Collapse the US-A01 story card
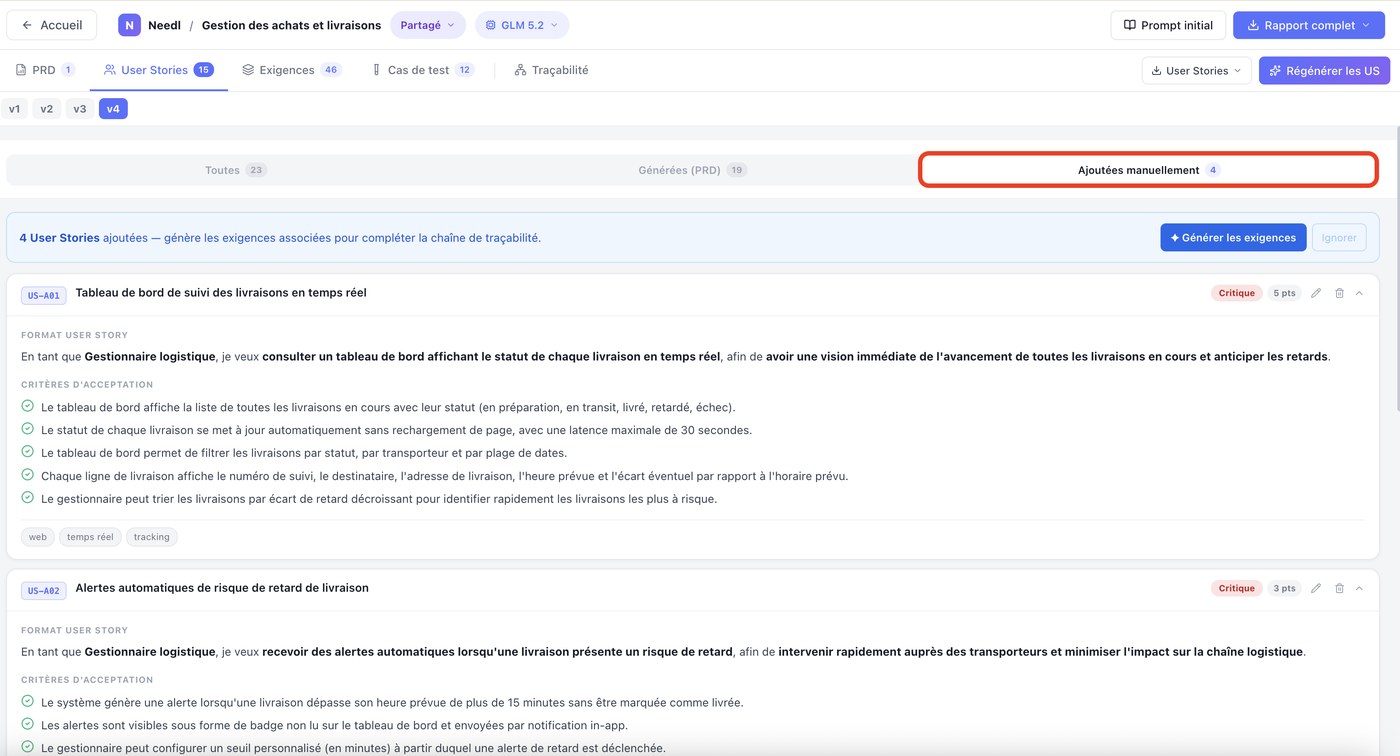The width and height of the screenshot is (1400, 756). (1359, 293)
